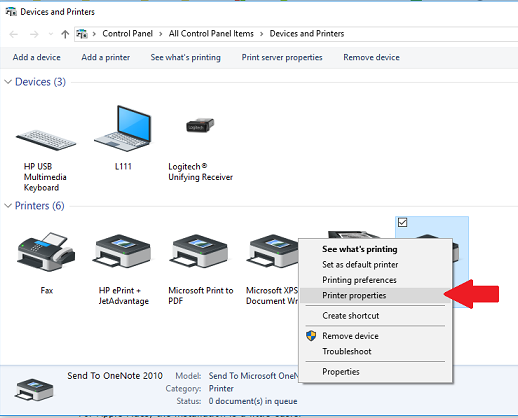The image size is (518, 418).
Task: Open the recent locations dropdown arrow
Action: coord(51,34)
